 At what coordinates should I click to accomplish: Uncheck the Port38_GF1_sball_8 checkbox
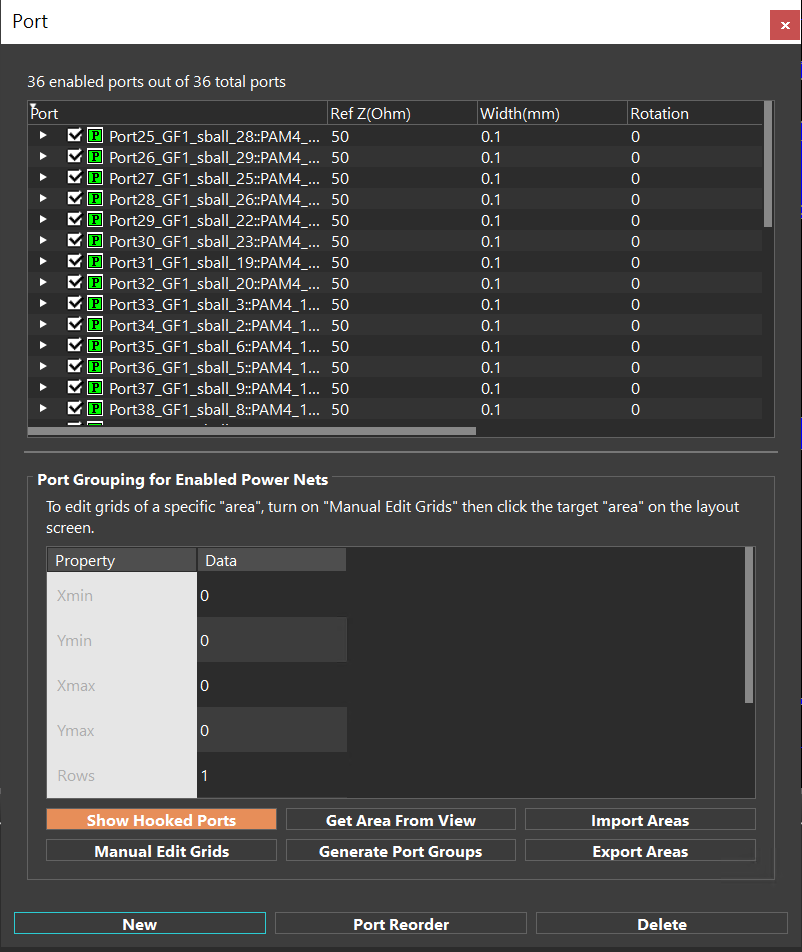[75, 407]
